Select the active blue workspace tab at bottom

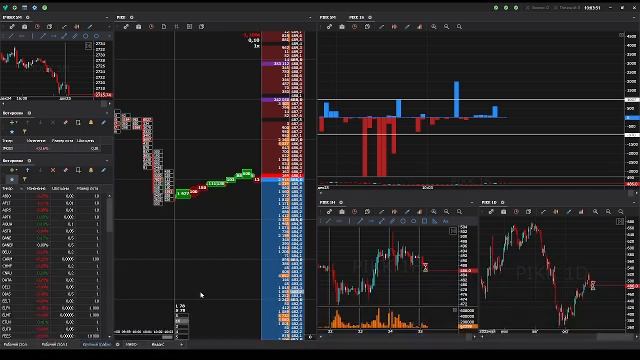pyautogui.click(x=96, y=344)
